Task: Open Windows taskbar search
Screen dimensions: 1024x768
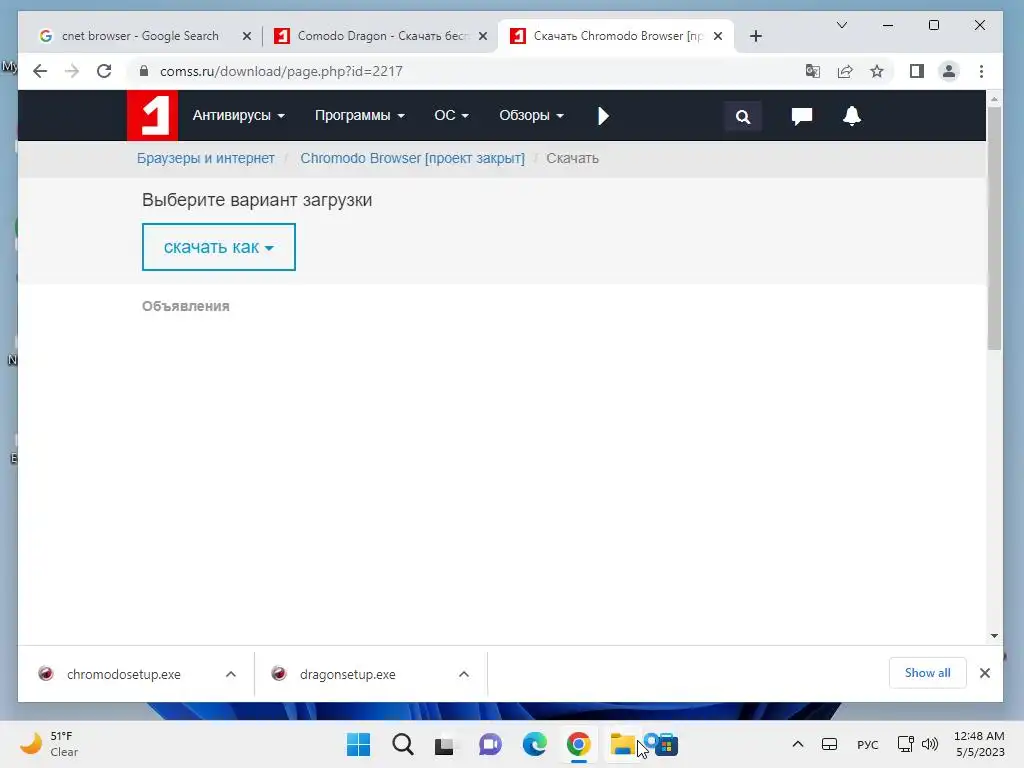Action: click(403, 744)
